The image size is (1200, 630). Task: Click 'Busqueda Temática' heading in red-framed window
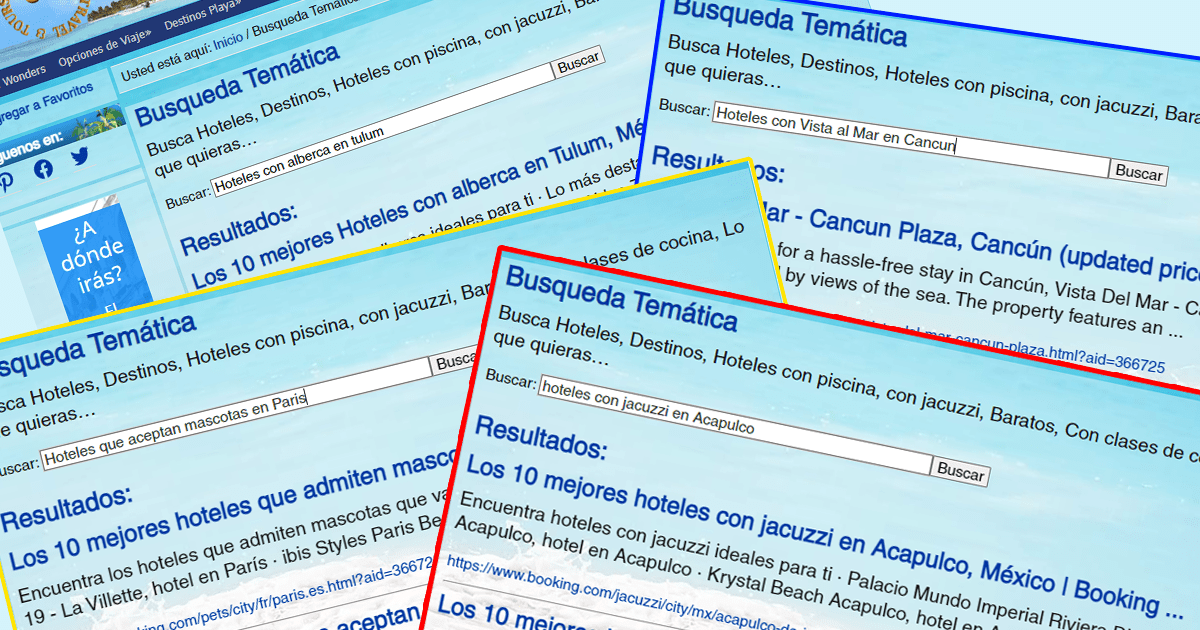(621, 300)
